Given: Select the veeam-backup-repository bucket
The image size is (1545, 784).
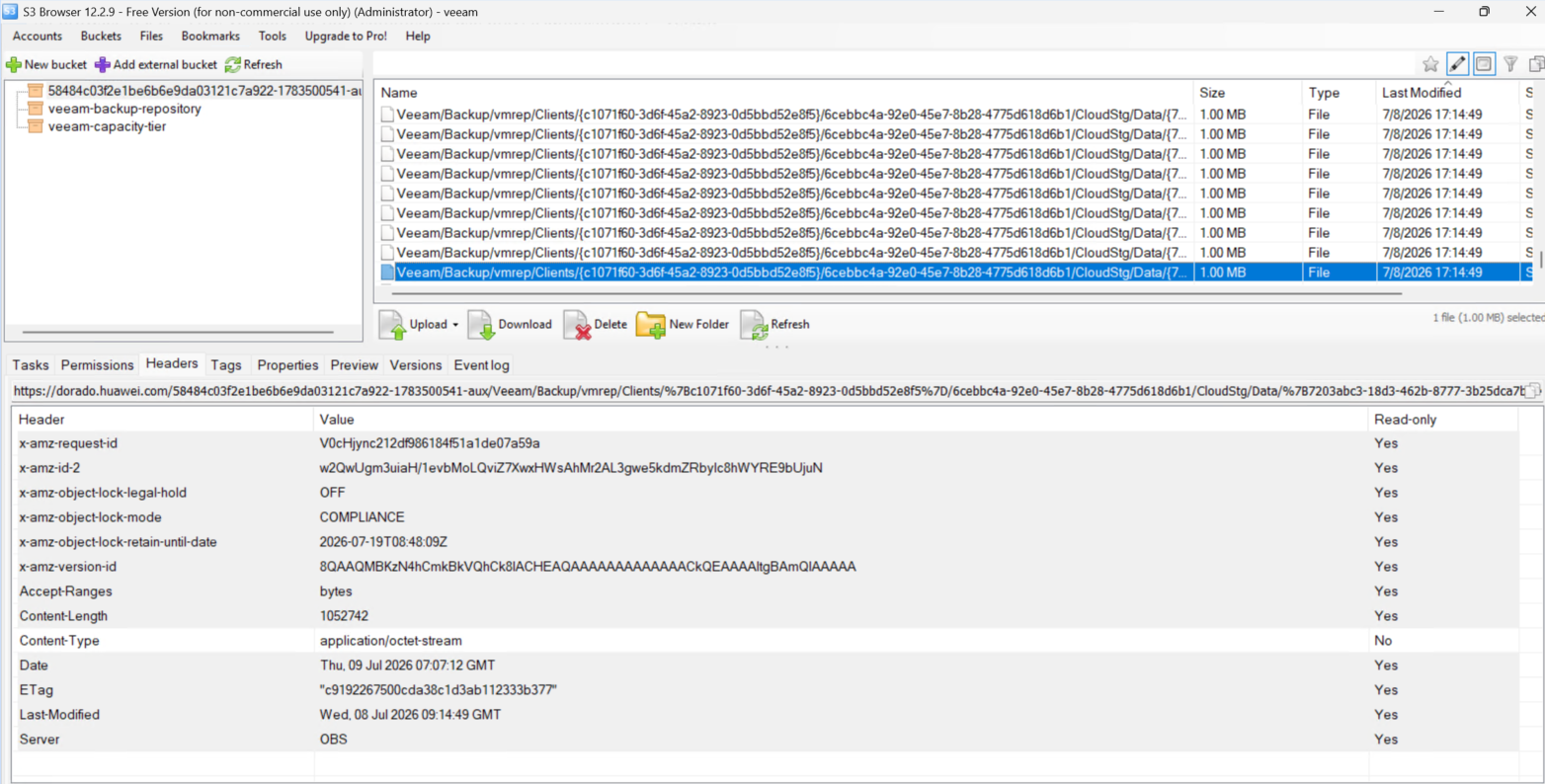Looking at the screenshot, I should (x=124, y=109).
